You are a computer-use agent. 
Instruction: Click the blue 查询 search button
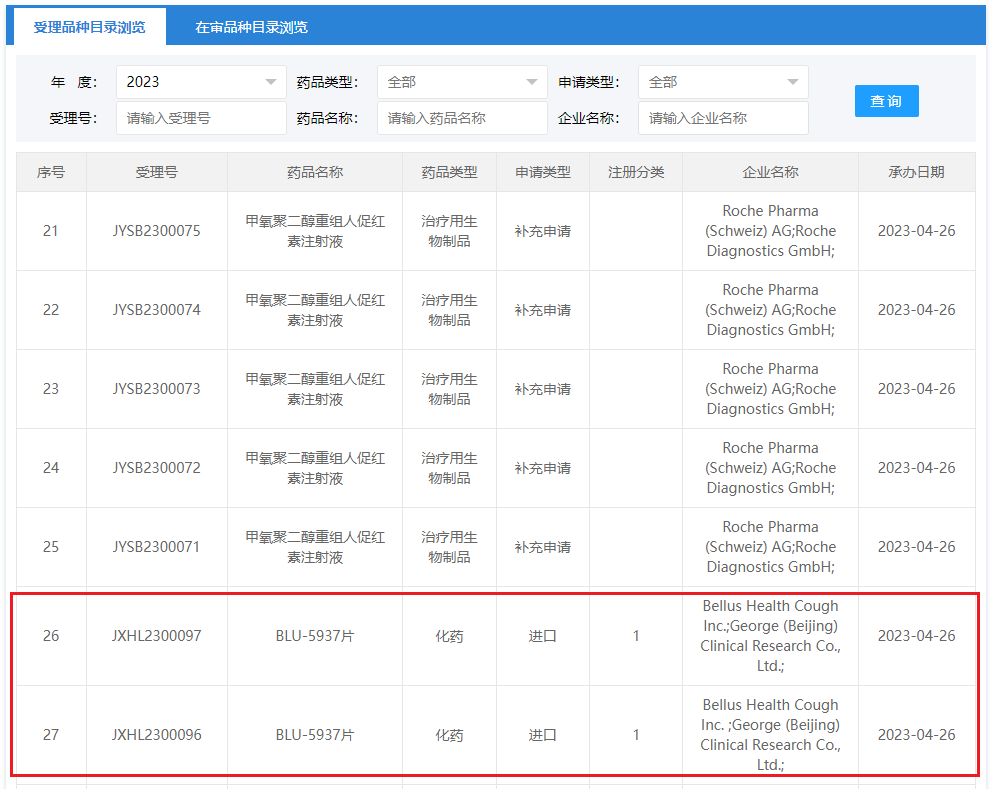coord(886,100)
